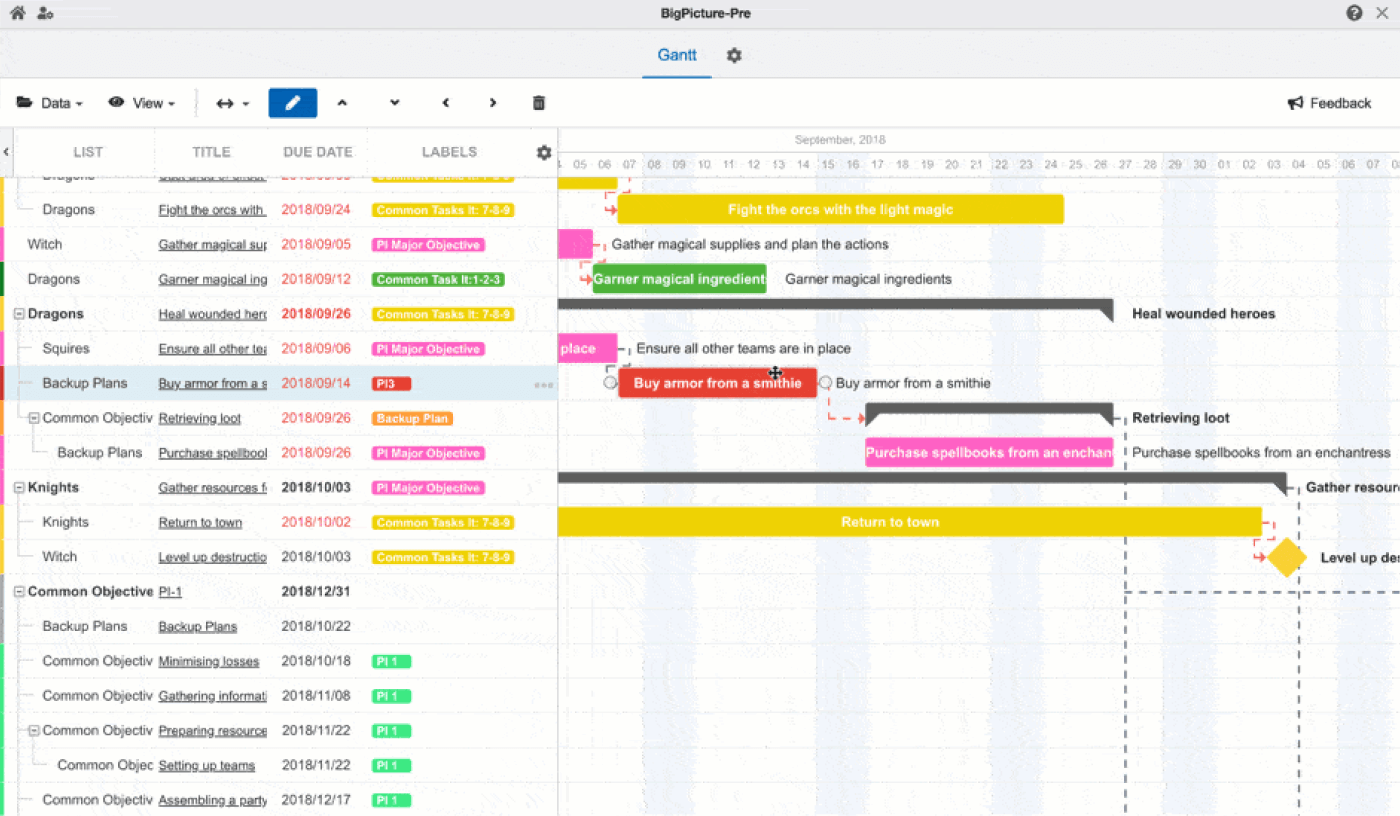Screen dimensions: 1400x816
Task: Move task down with down chevron
Action: point(394,103)
